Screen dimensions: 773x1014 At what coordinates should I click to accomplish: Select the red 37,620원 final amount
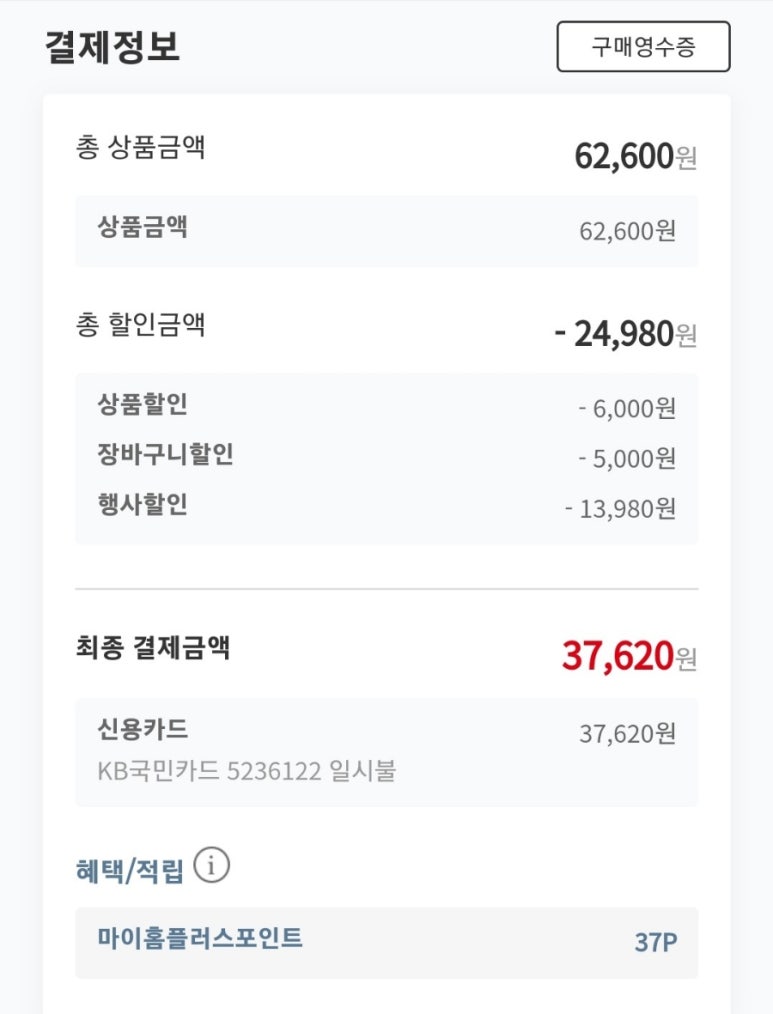pos(628,656)
